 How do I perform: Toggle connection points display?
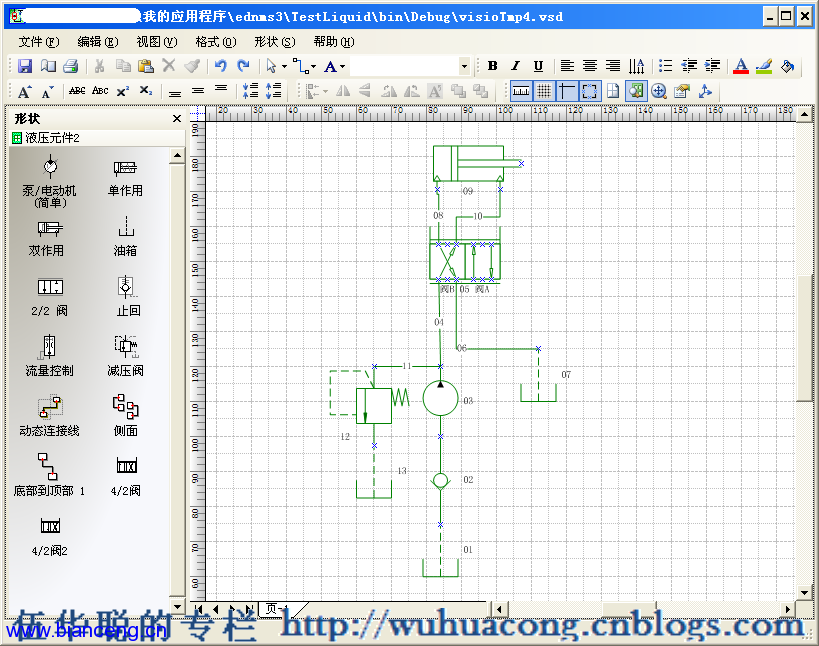click(x=590, y=91)
